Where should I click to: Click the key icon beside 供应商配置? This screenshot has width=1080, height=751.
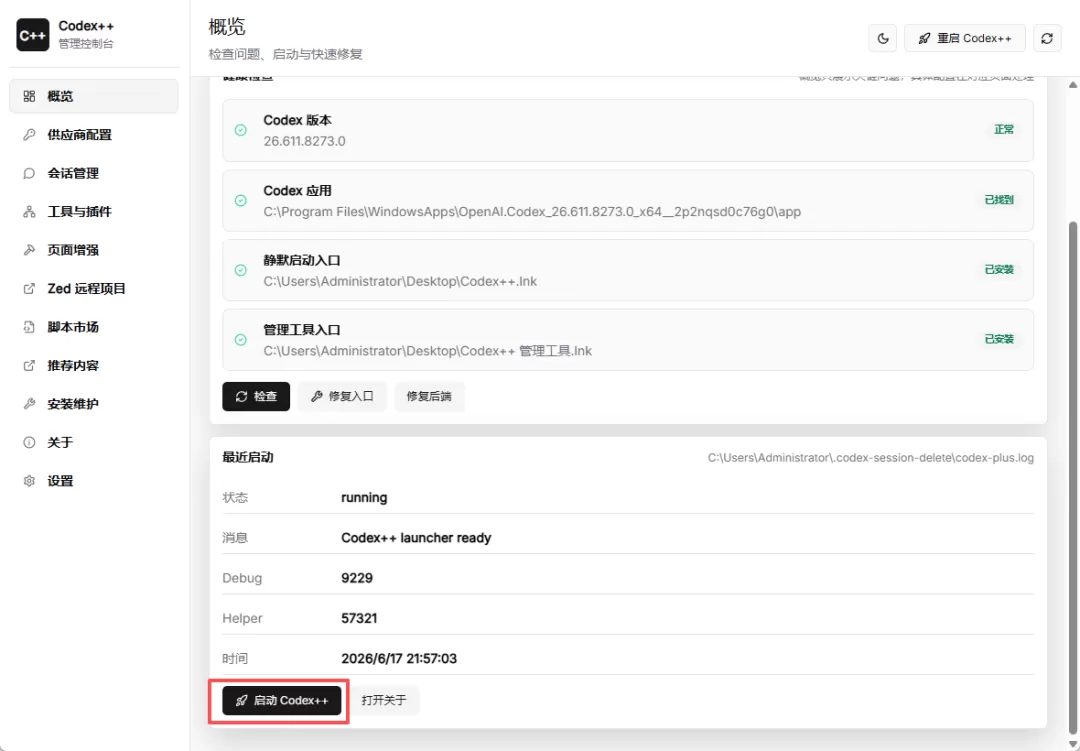tap(29, 135)
